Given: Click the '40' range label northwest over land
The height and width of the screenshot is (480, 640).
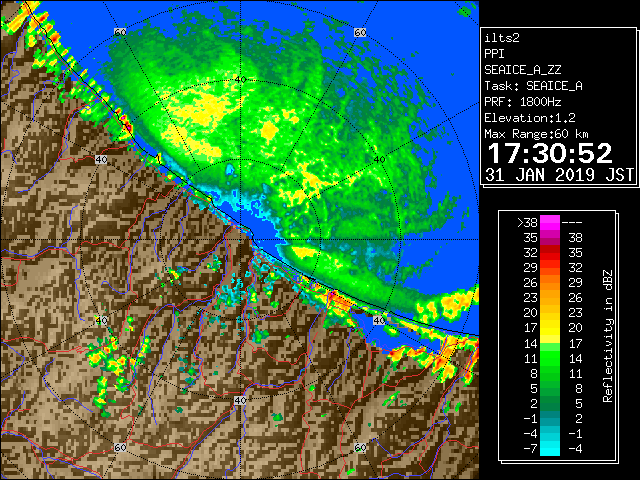Looking at the screenshot, I should click(101, 160).
